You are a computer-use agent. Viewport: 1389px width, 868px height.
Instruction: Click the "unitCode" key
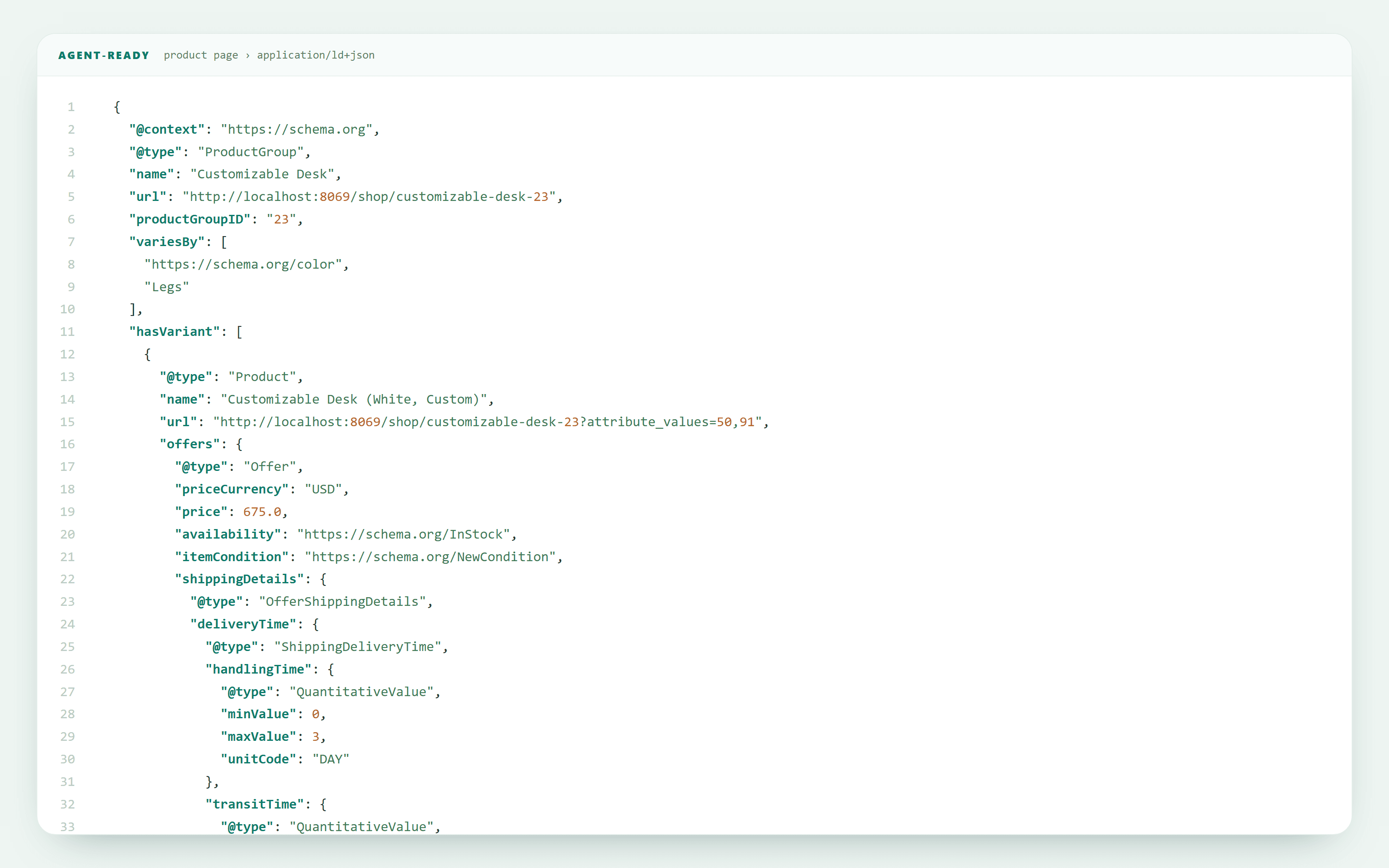[x=258, y=759]
